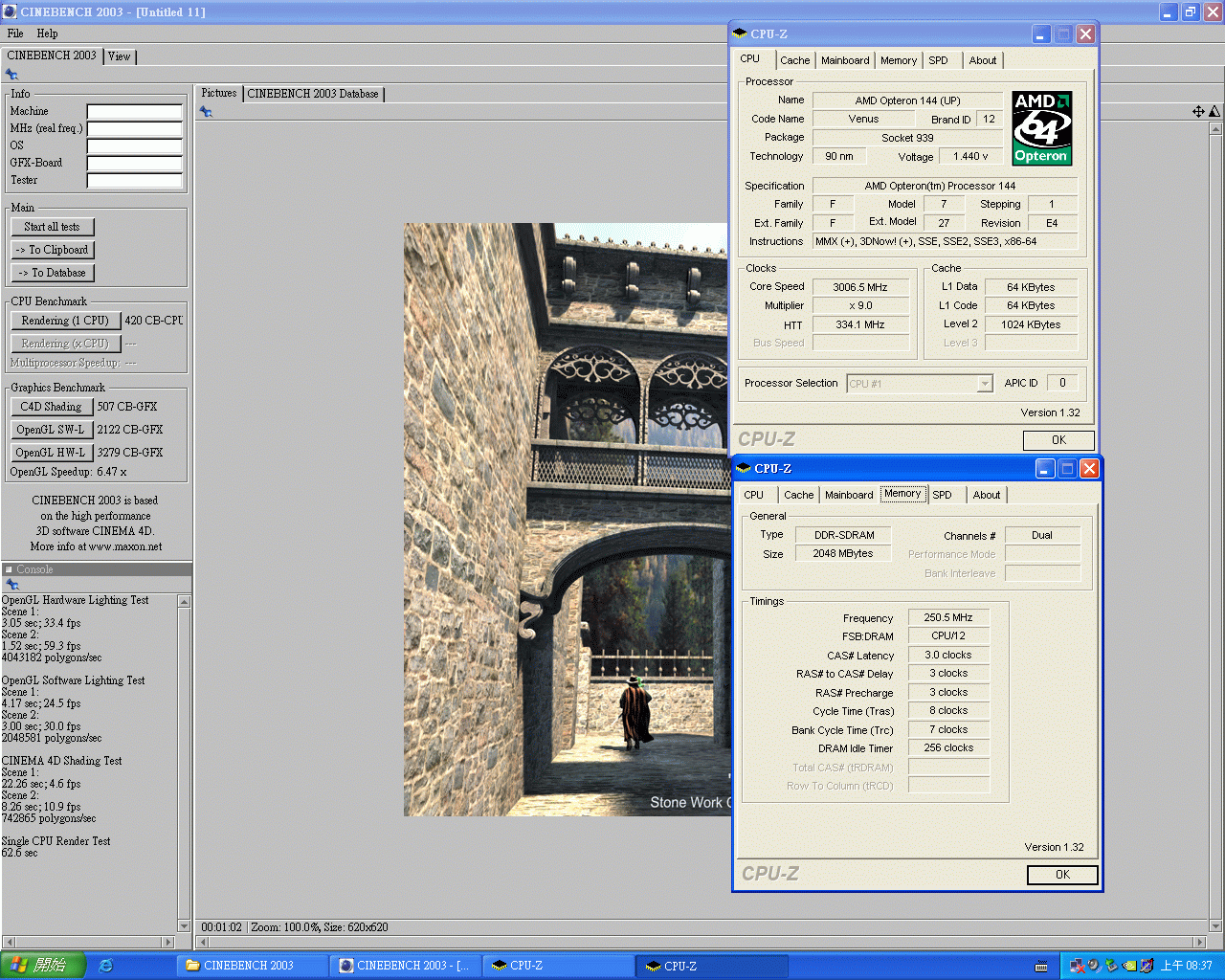This screenshot has height=980, width=1225.
Task: Click the triangle zoom icon in the Pictures panel
Action: [1214, 112]
